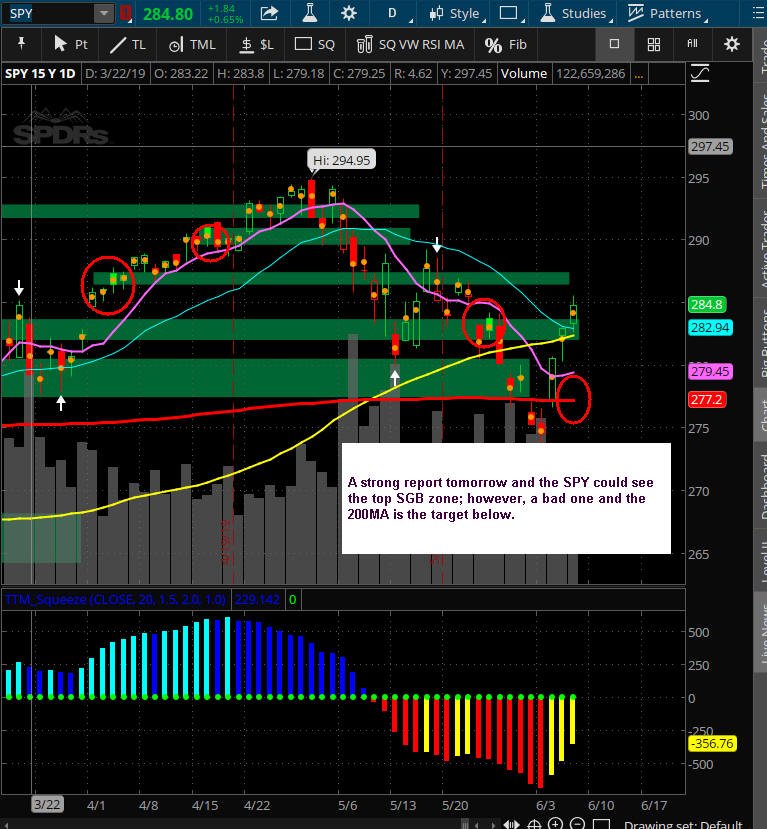Click the chart horizontal scrollbar handle
Viewport: 767px width, 829px height.
point(465,824)
